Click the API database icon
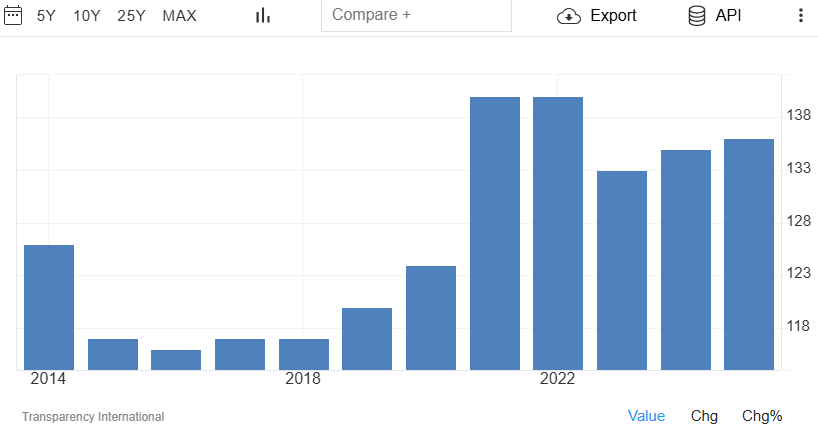 (x=697, y=16)
